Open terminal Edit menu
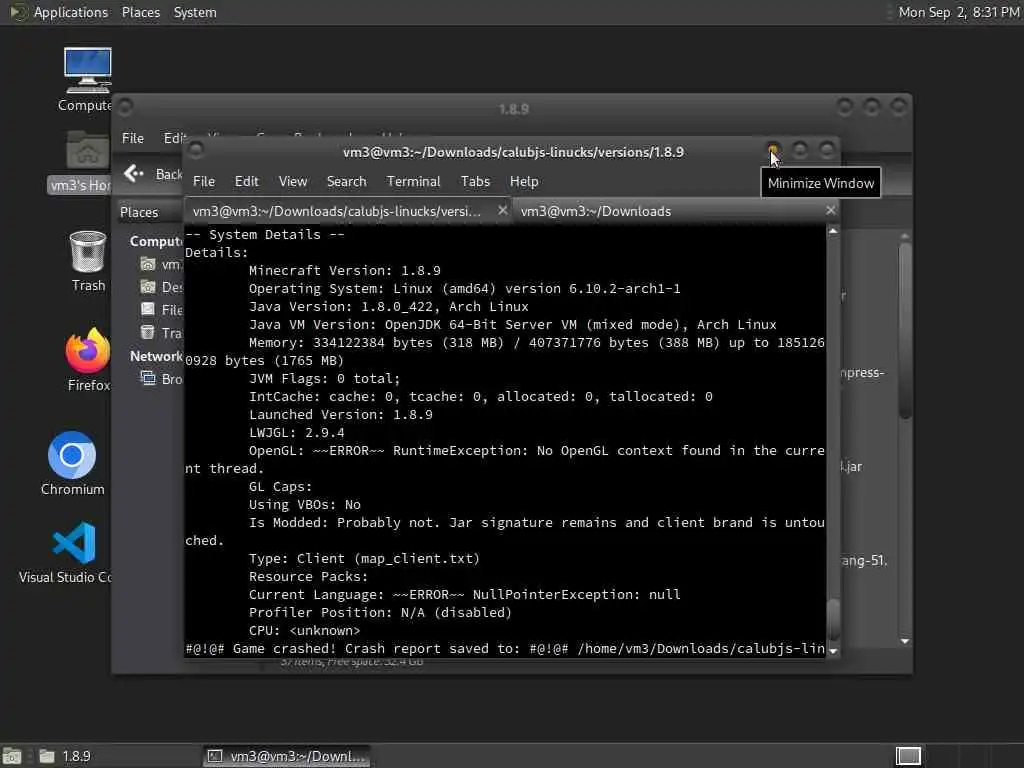The image size is (1024, 768). coord(246,182)
